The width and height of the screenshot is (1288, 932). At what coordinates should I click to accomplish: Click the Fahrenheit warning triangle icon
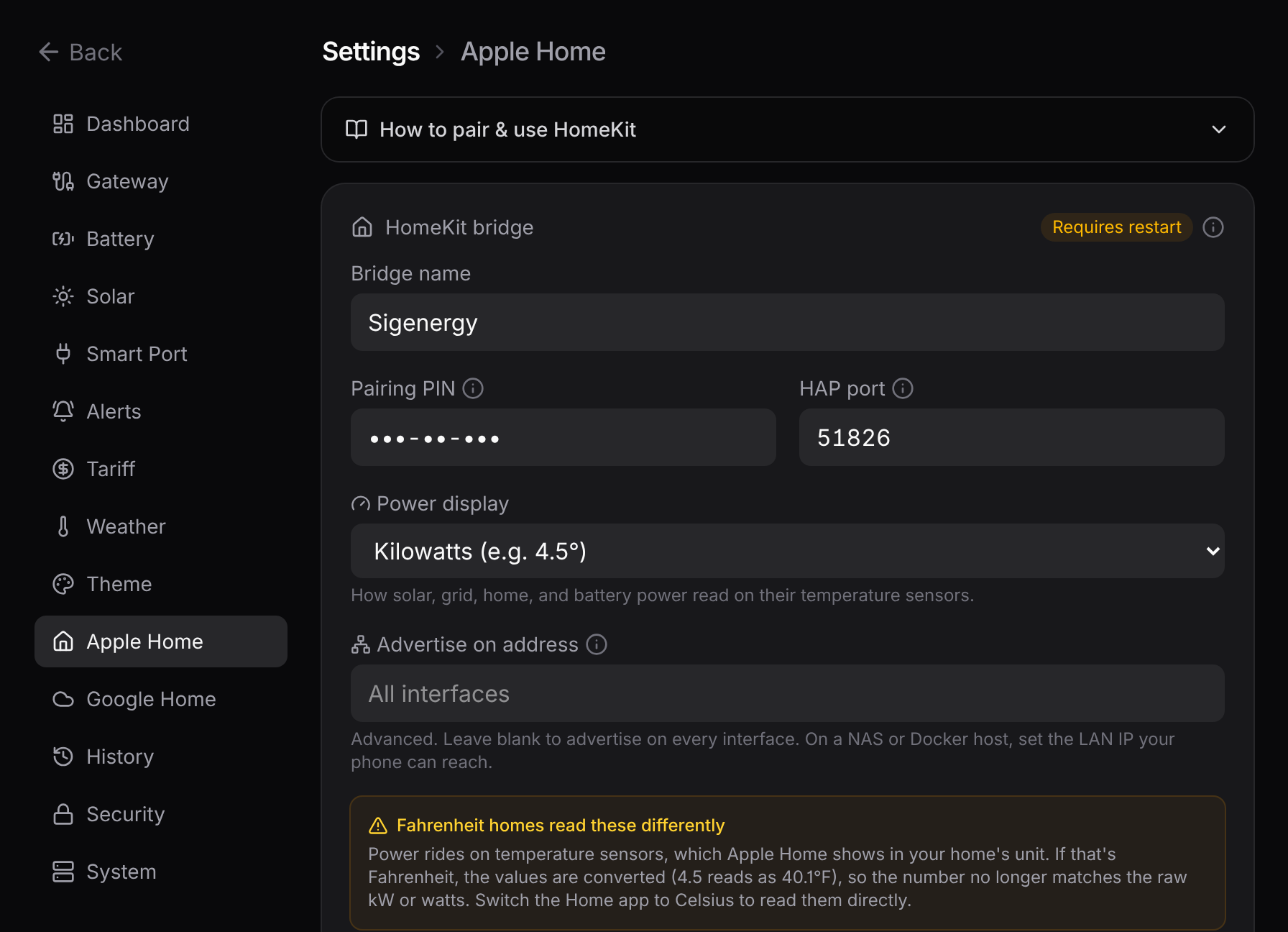pyautogui.click(x=378, y=826)
